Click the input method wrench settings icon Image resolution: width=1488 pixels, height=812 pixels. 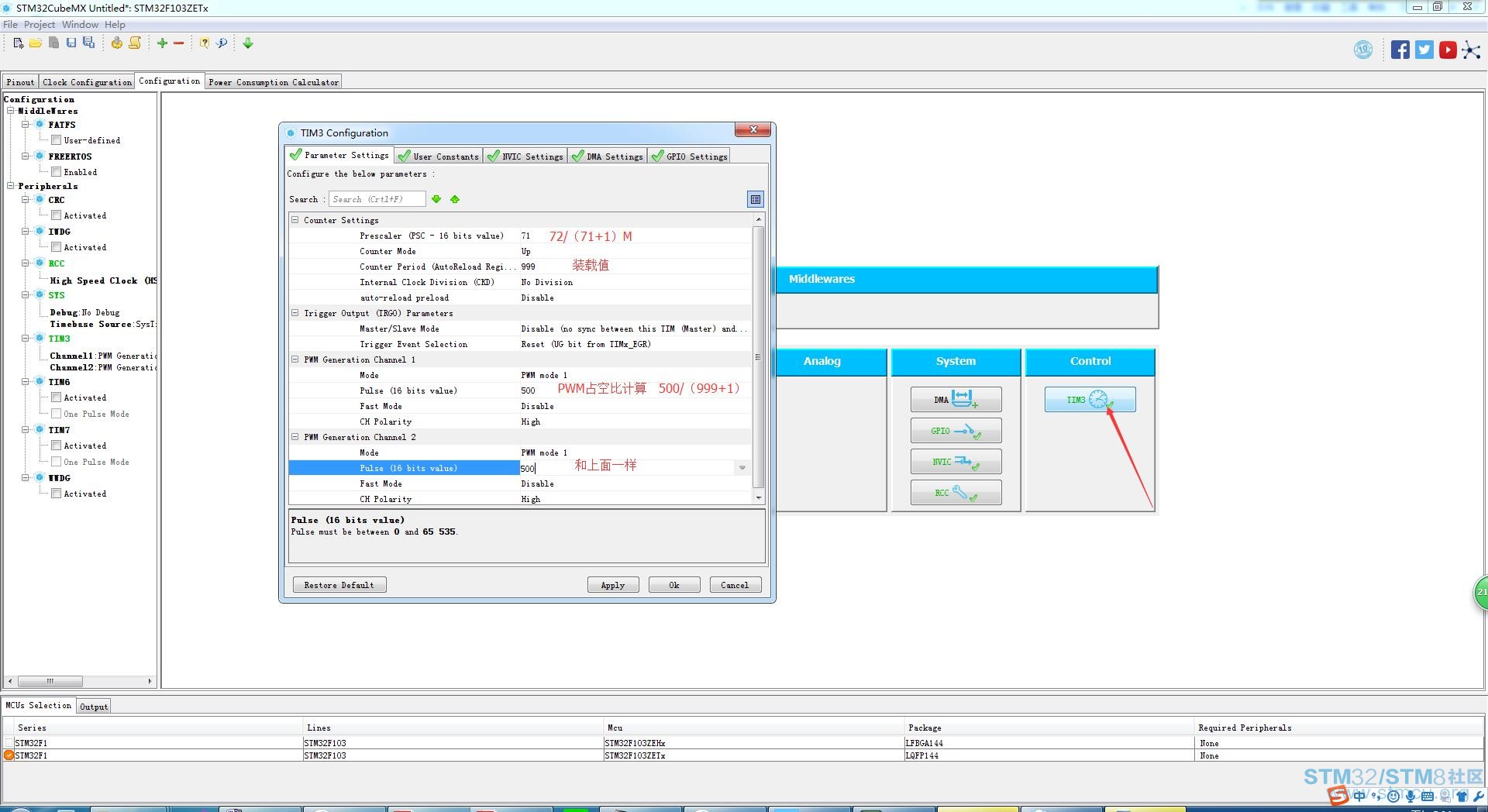[x=1478, y=796]
